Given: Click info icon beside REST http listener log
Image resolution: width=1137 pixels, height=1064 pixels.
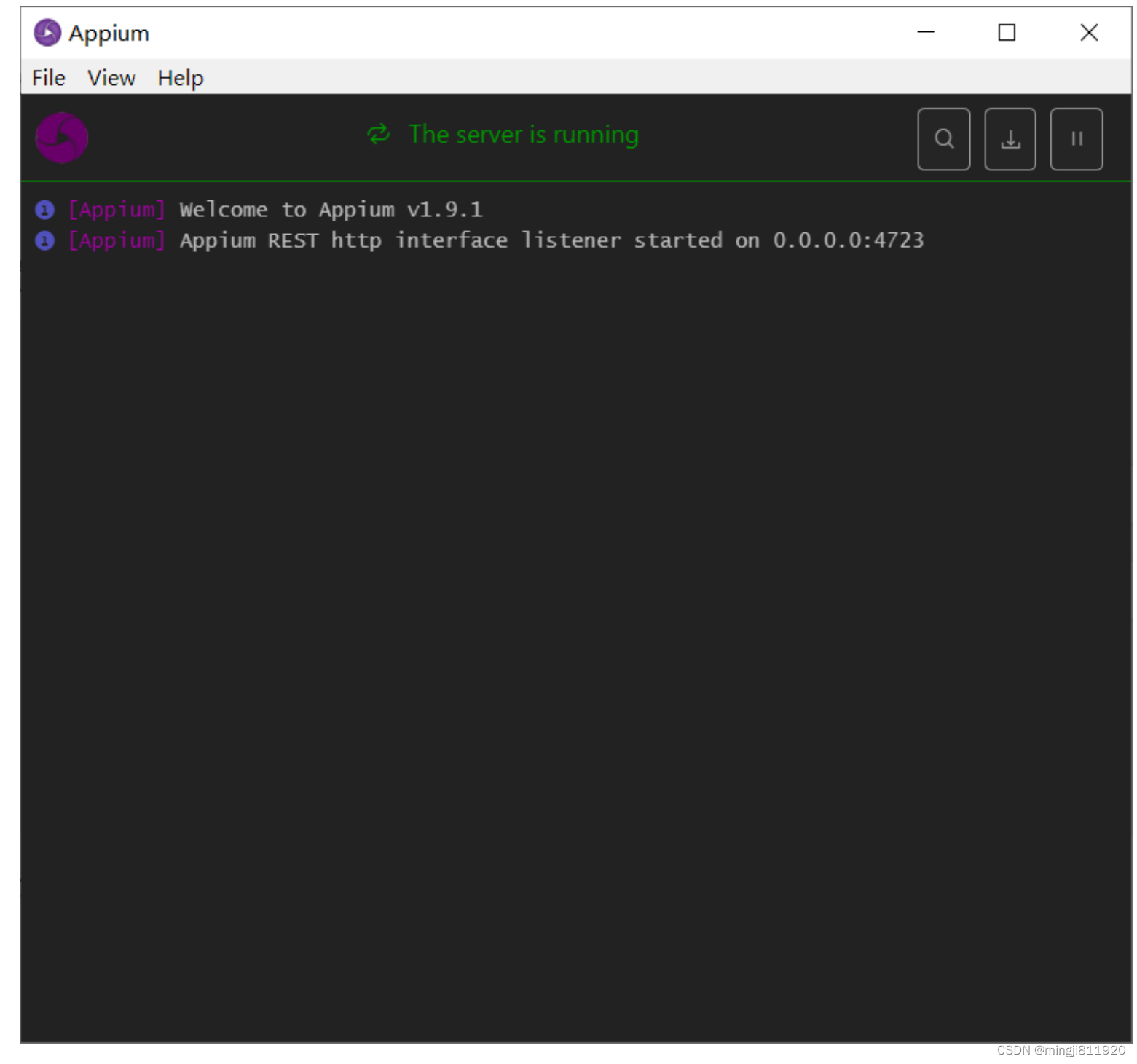Looking at the screenshot, I should (x=45, y=240).
